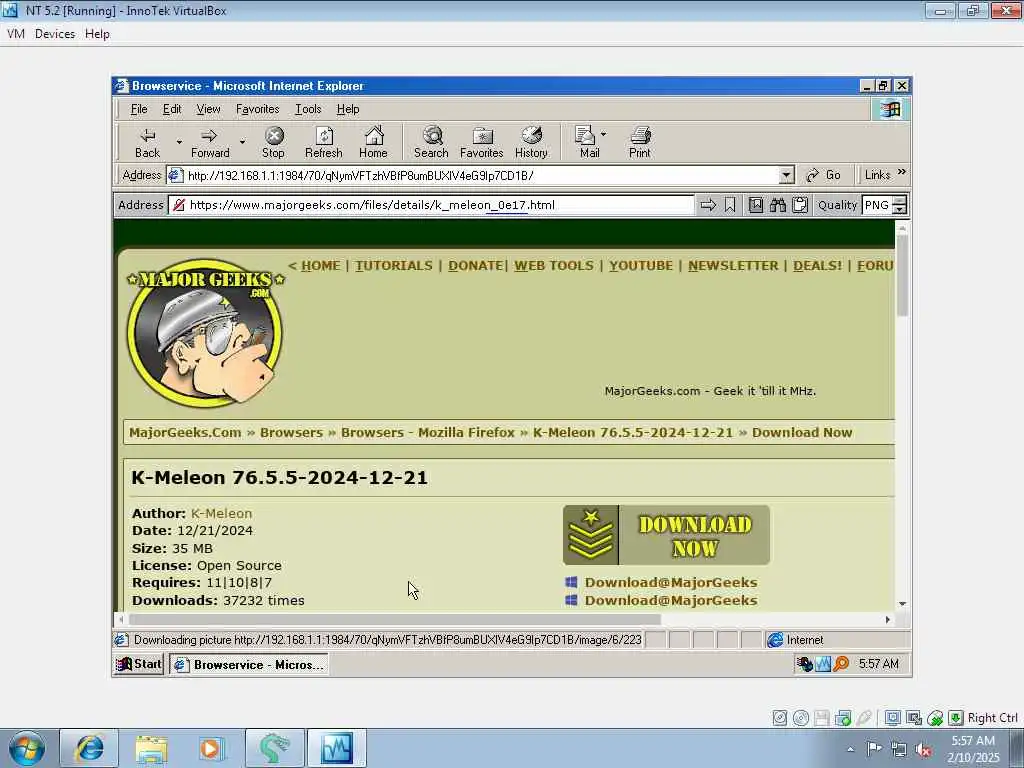Open IE Tools menu

point(308,109)
